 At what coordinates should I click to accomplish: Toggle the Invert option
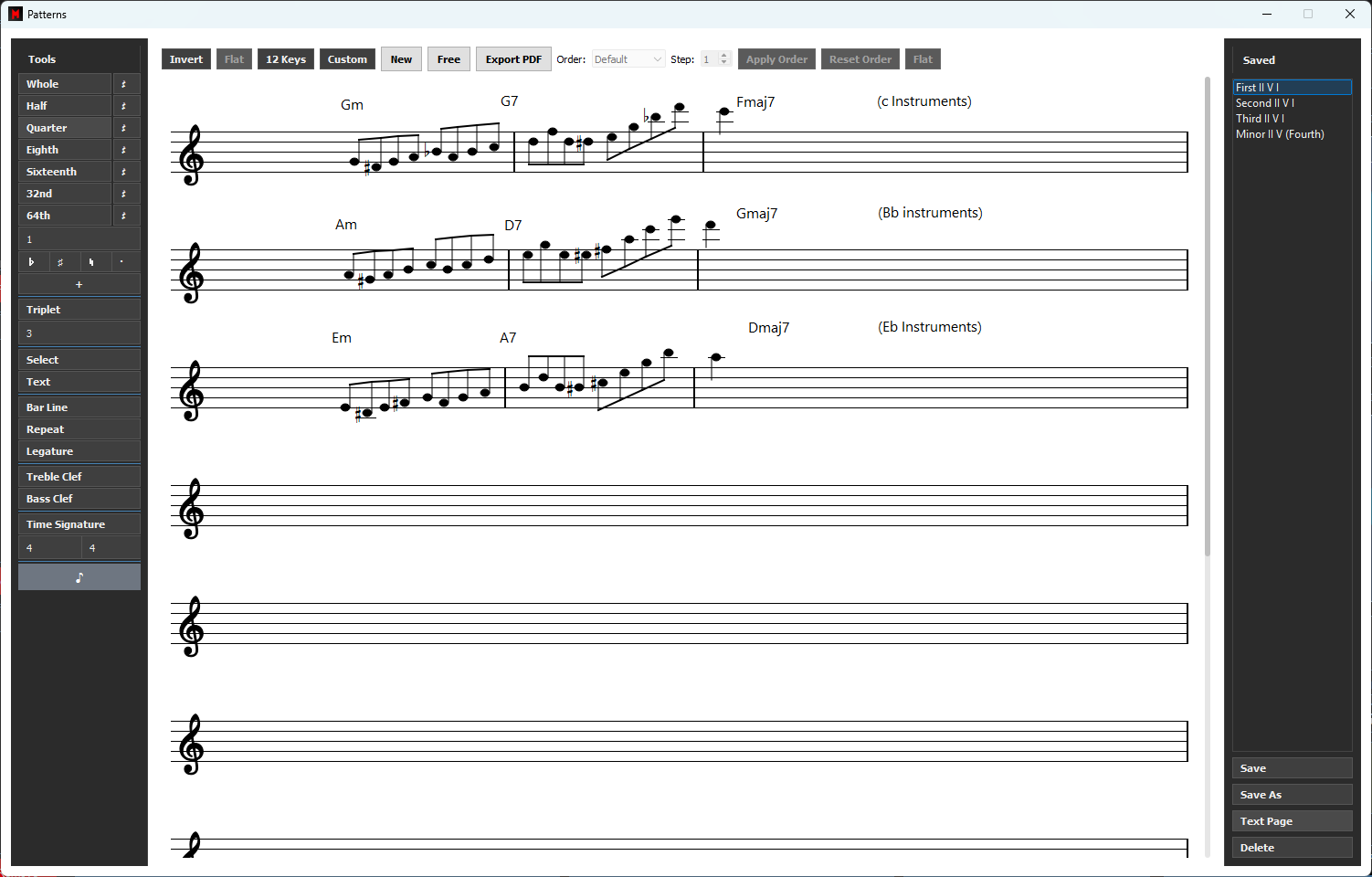point(186,59)
